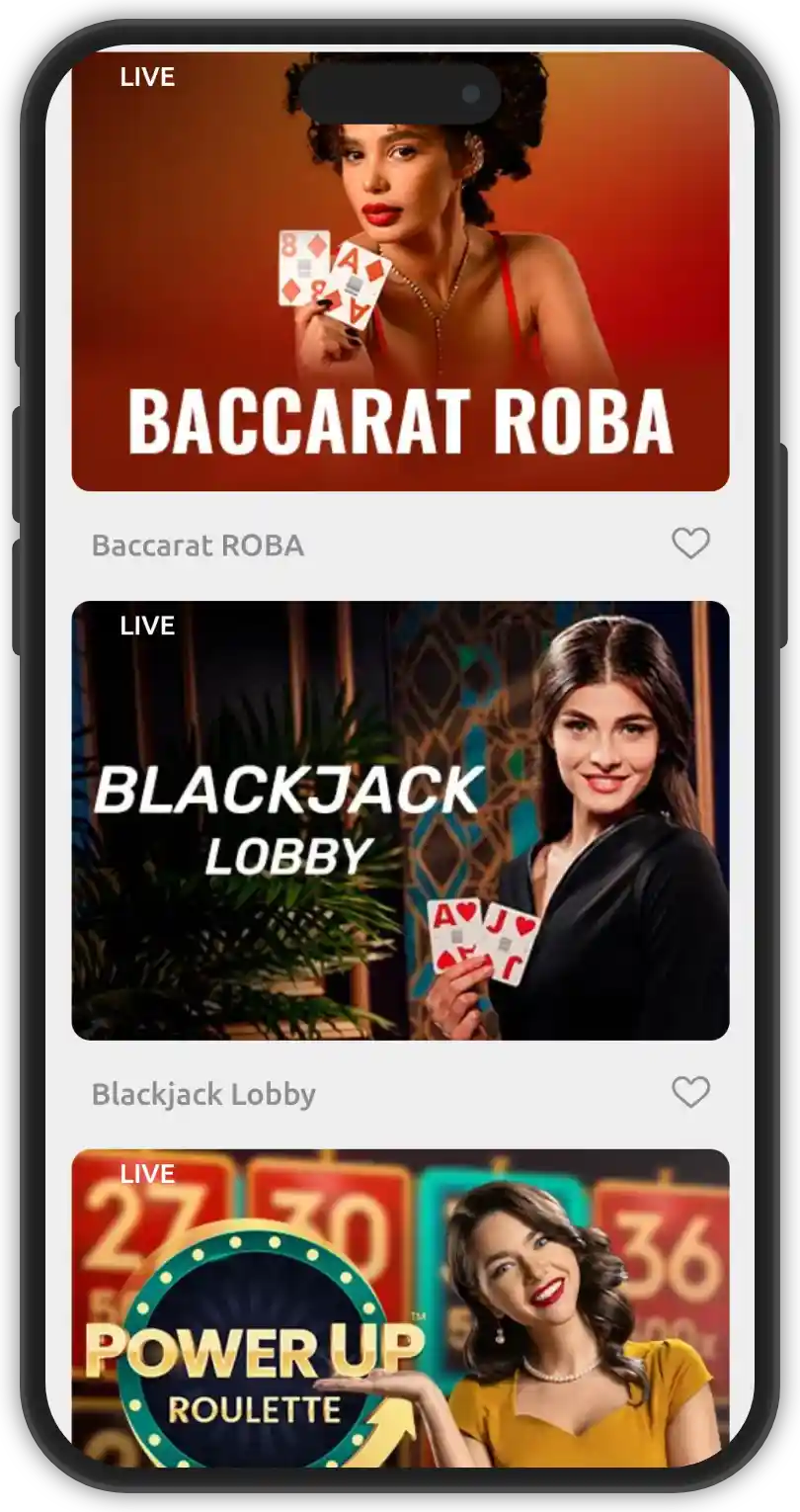This screenshot has width=800, height=1512.
Task: Open the Blackjack Lobby game thumbnail
Action: coord(400,820)
